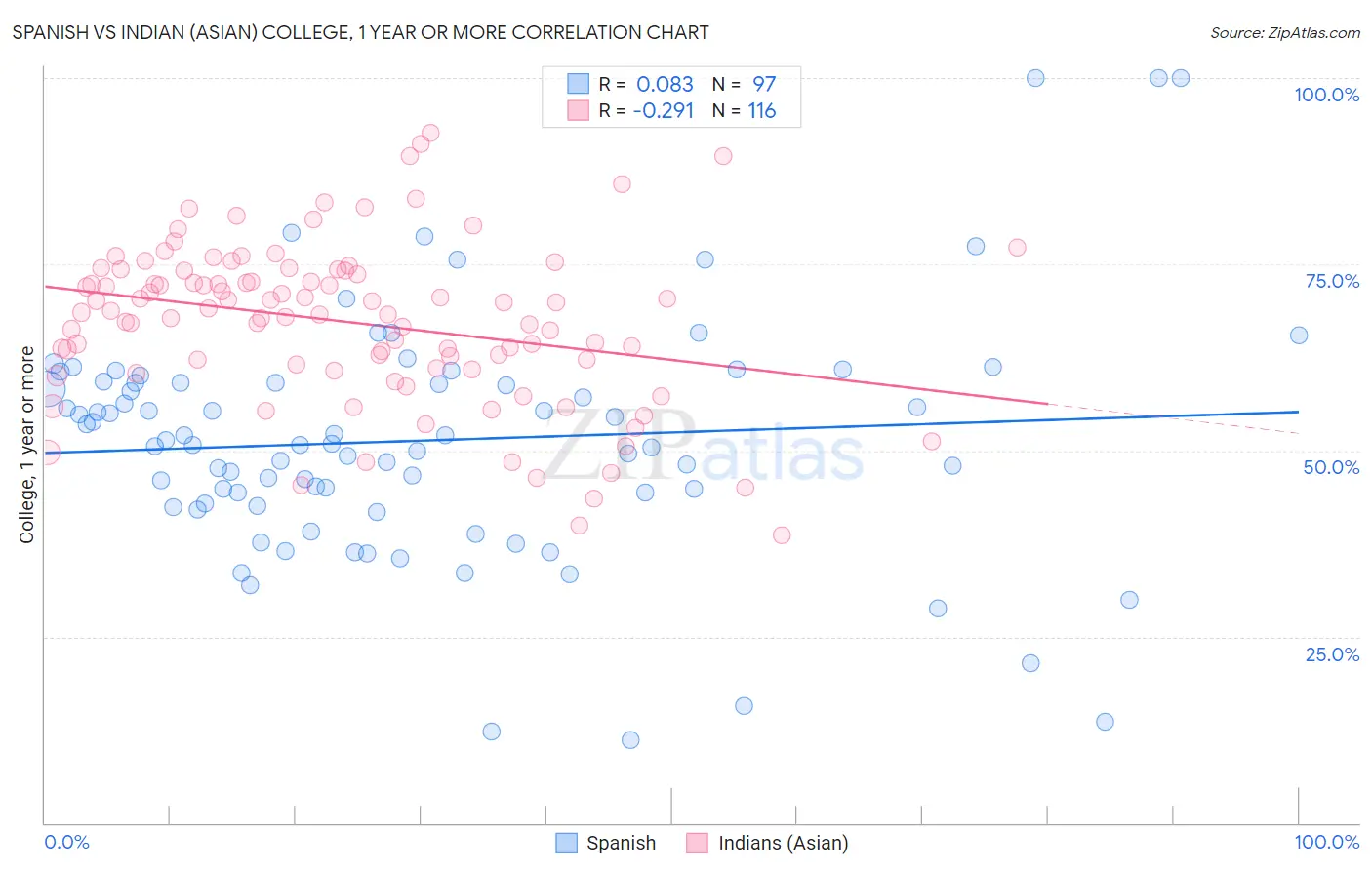Click the blue swatch beside R = 0.083
1372x870 pixels.
[579, 84]
